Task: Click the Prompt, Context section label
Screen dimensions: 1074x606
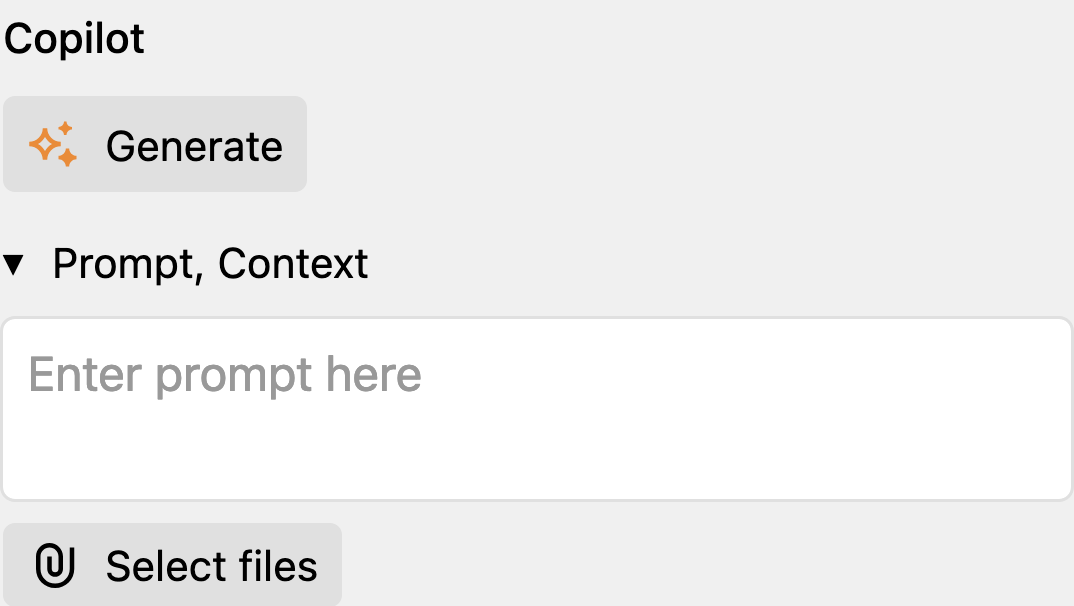Action: tap(210, 264)
